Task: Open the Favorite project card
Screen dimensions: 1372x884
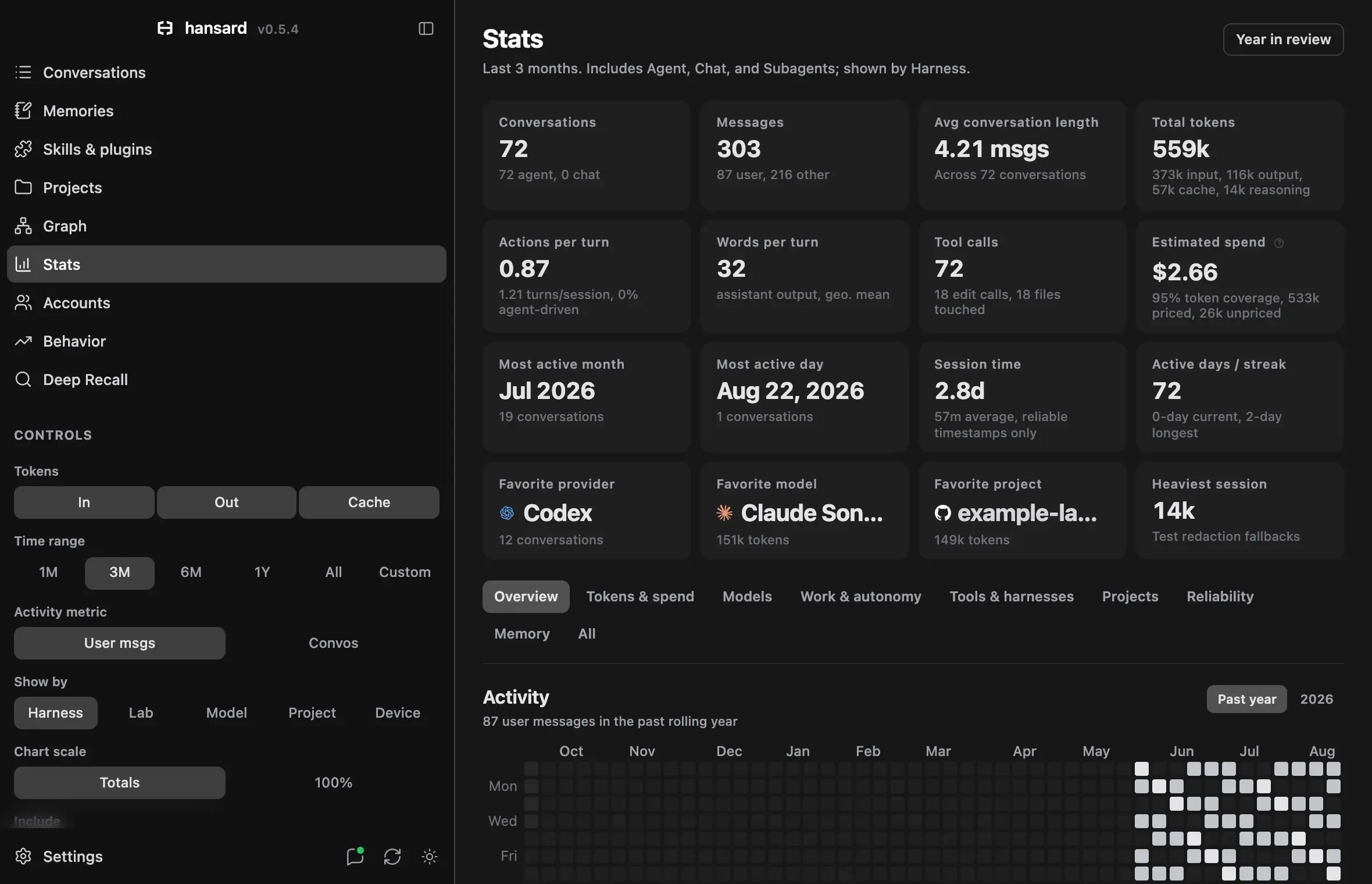Action: point(1022,511)
